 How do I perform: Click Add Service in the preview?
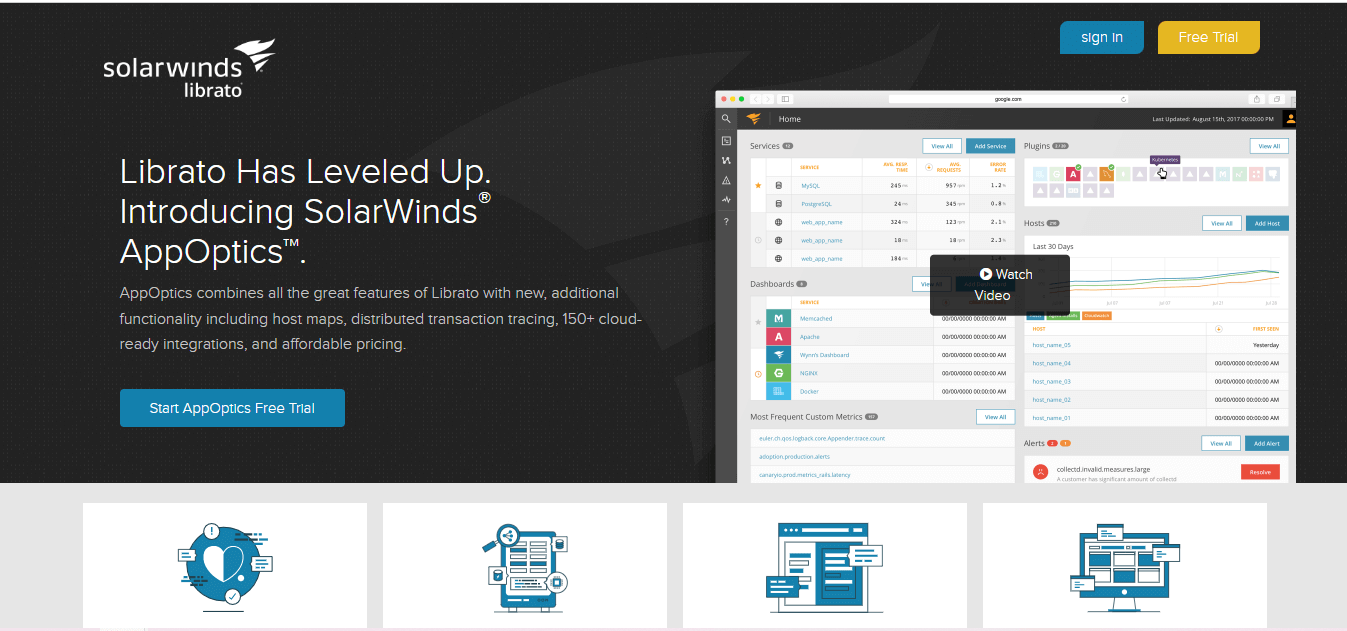(x=990, y=146)
